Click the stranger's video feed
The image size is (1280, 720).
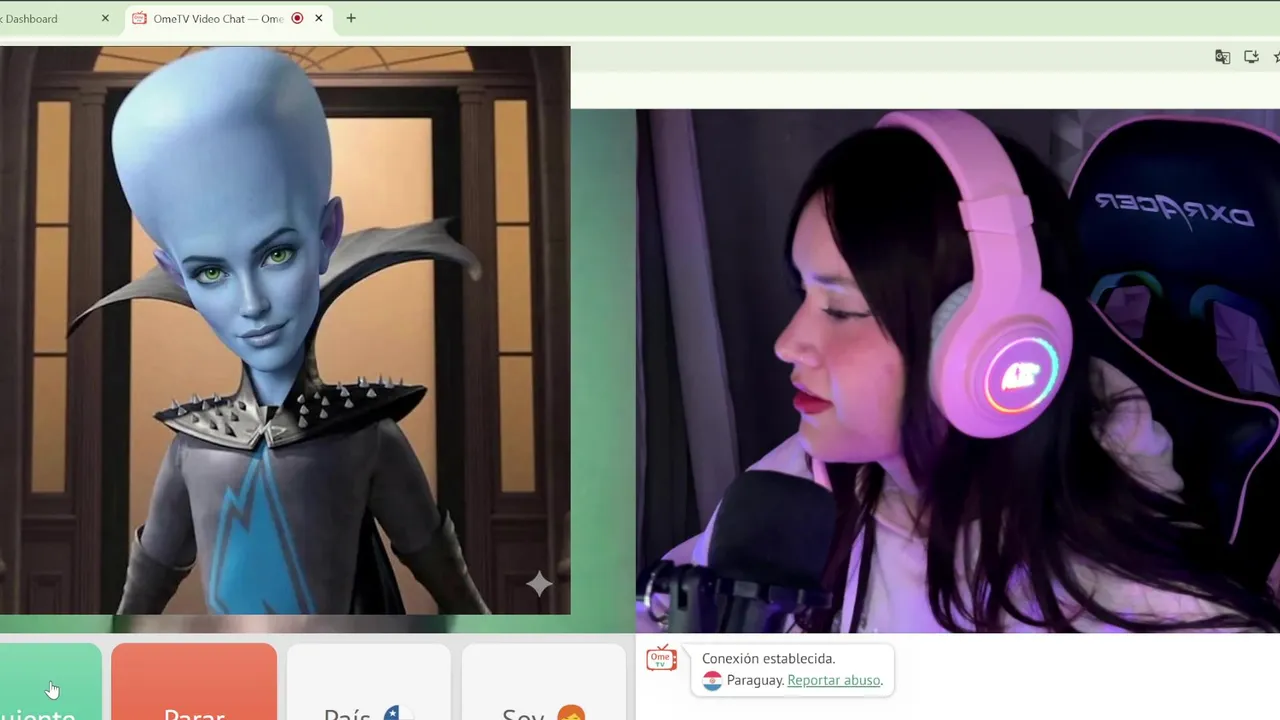[x=285, y=330]
